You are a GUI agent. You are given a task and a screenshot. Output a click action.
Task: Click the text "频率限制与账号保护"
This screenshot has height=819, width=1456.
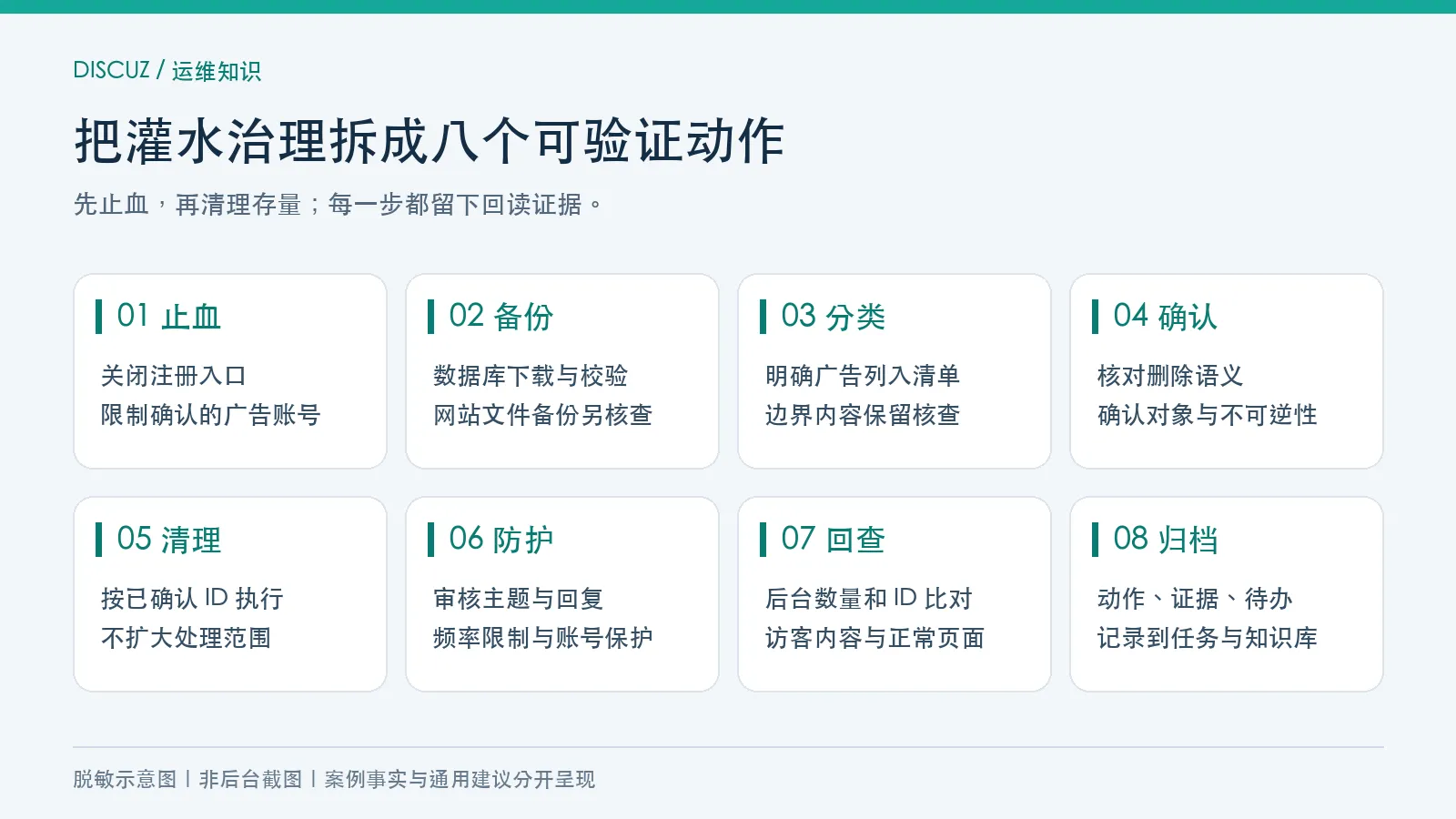(x=542, y=638)
